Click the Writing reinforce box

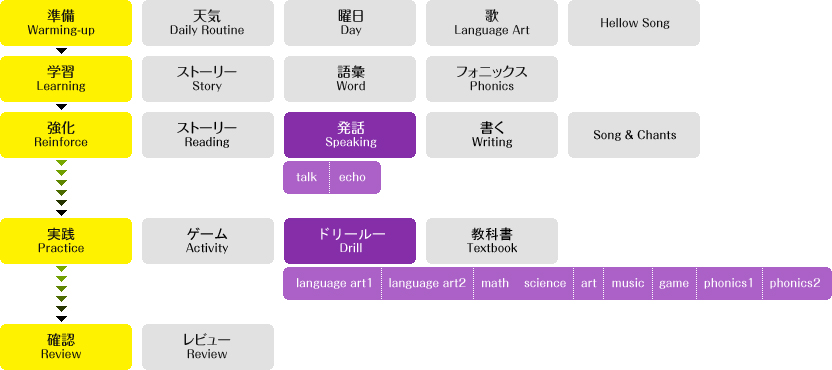[x=492, y=135]
